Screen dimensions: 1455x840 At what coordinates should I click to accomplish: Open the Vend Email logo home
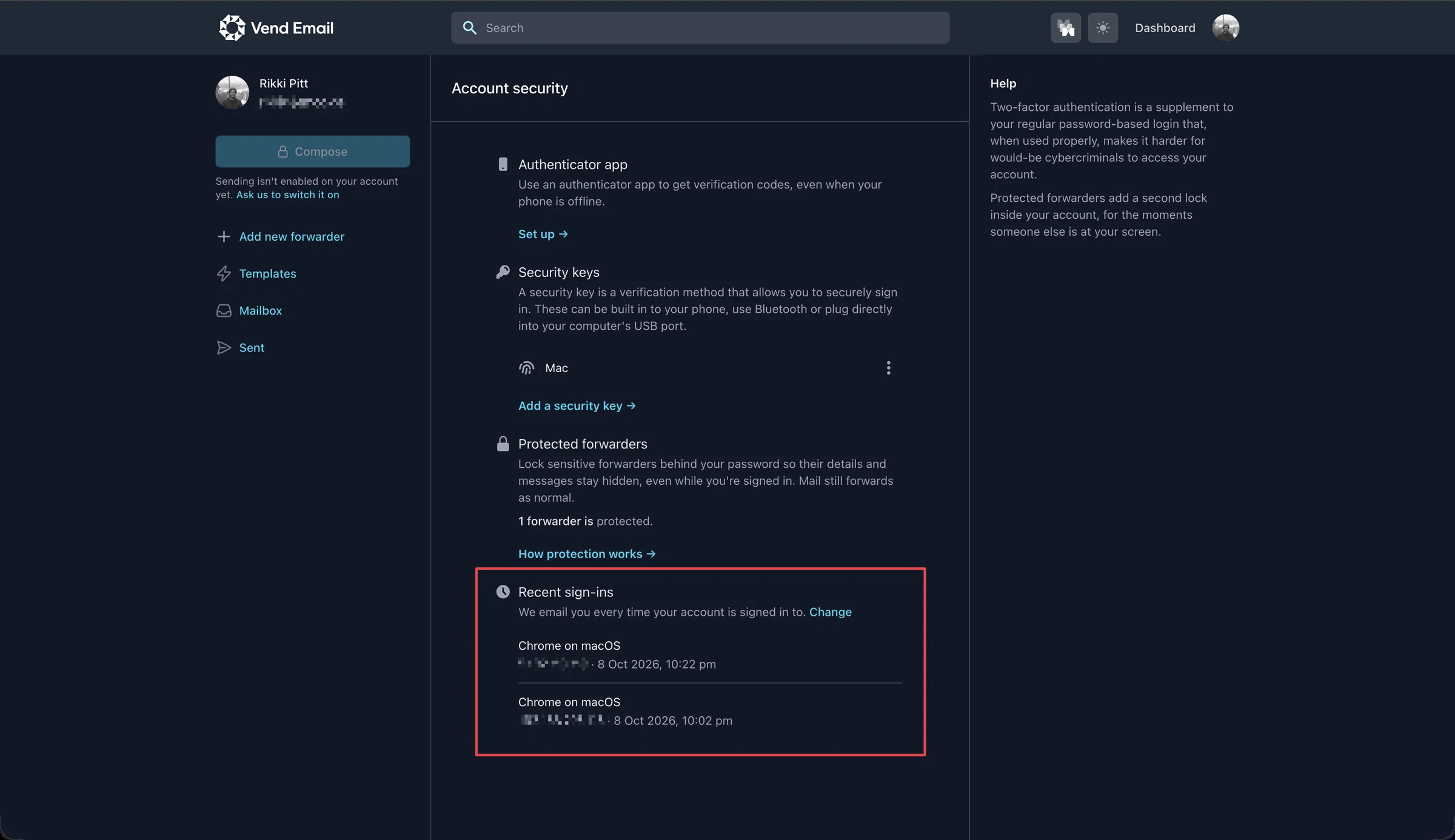(276, 28)
